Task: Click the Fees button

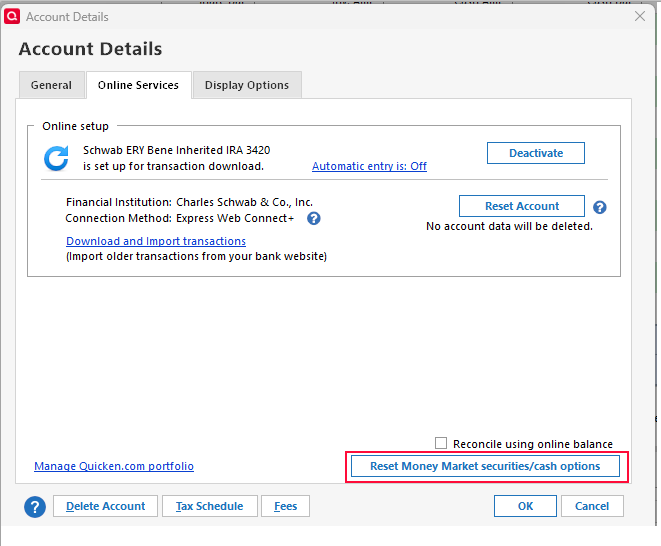Action: click(x=285, y=506)
